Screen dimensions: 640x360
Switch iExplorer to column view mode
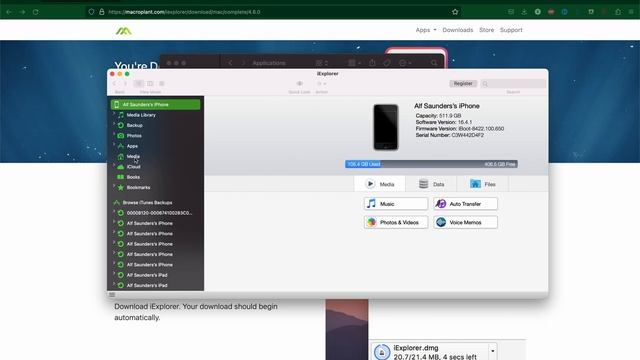point(150,84)
